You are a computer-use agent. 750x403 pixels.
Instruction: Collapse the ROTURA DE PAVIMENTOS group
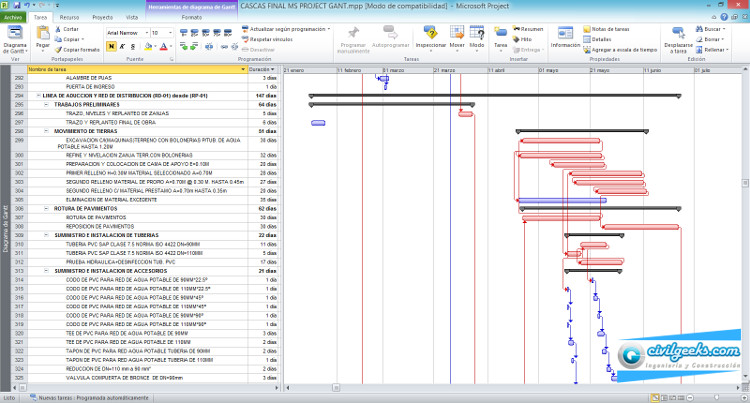(44, 208)
